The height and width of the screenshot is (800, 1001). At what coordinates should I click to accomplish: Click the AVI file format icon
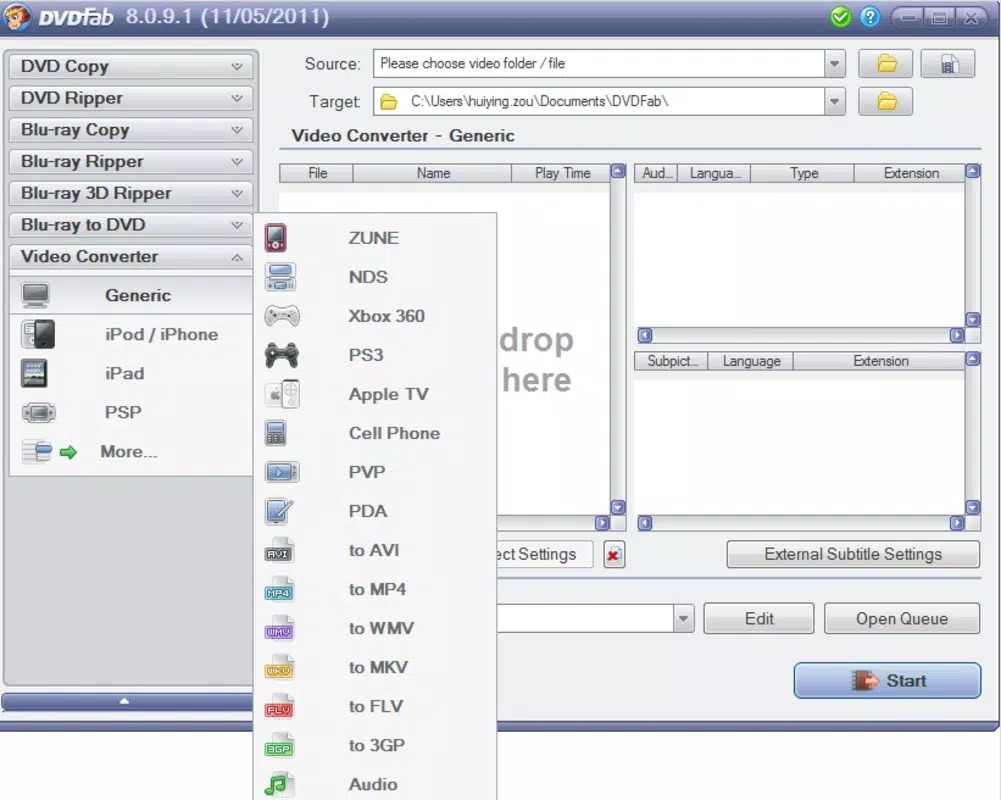coord(279,551)
